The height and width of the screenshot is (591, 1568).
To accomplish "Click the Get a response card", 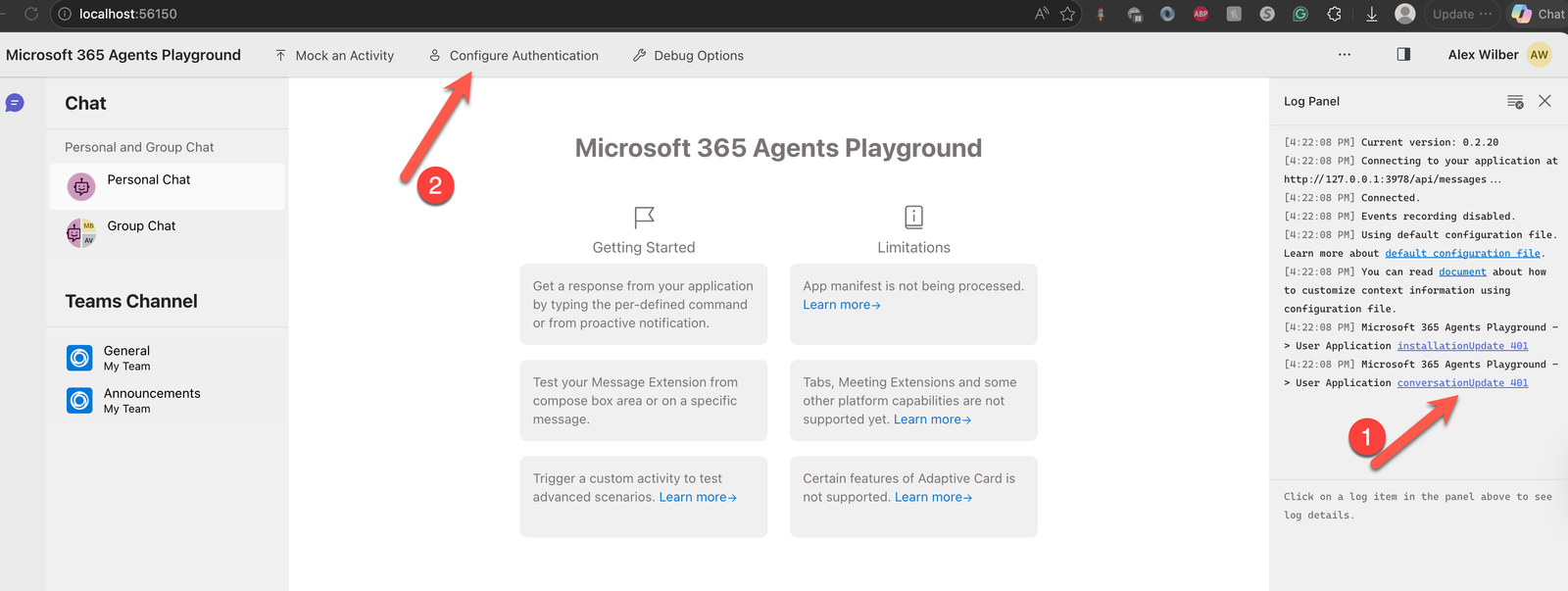I will point(644,304).
